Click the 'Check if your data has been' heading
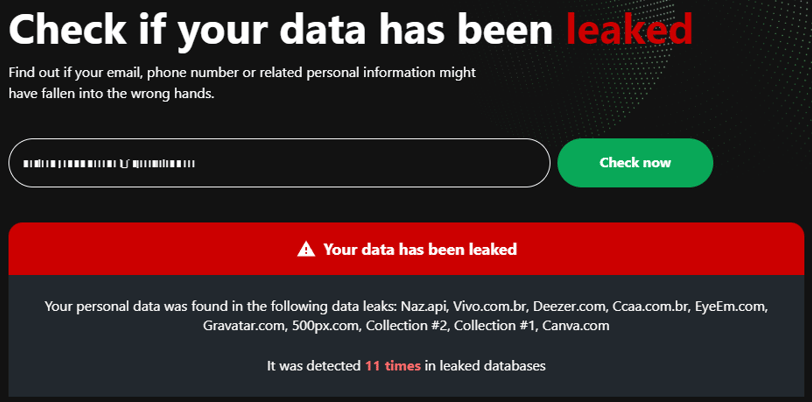The image size is (812, 402). click(281, 28)
